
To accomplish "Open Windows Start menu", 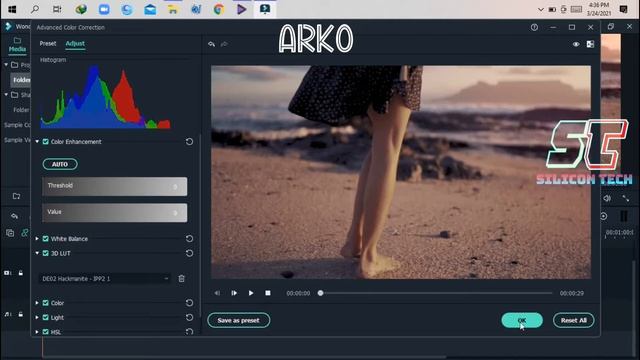I will point(12,9).
